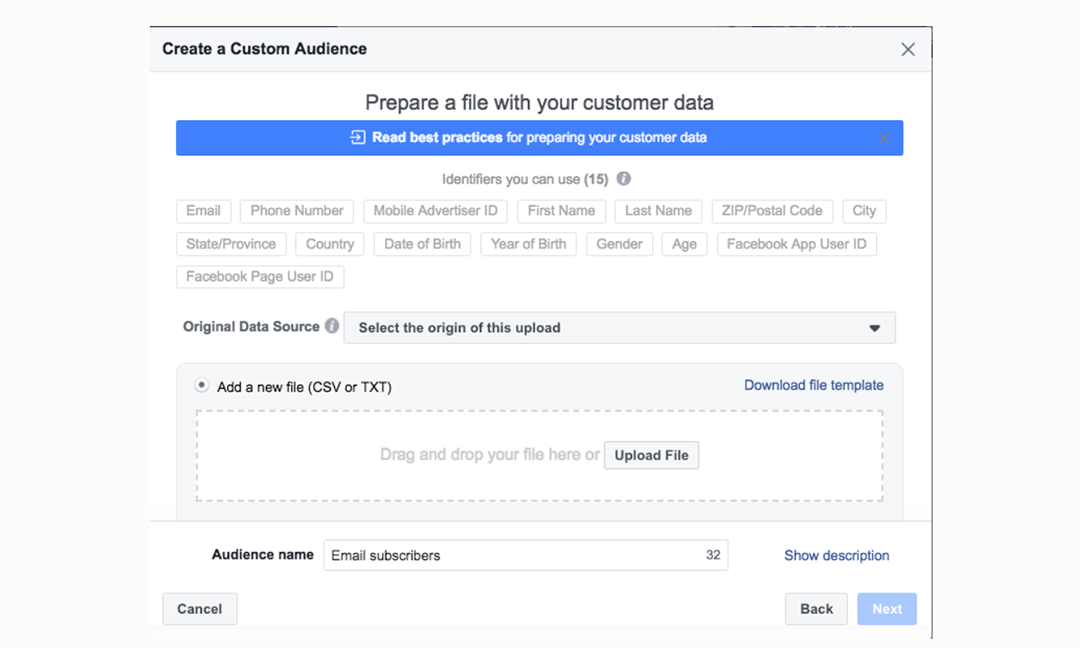Viewport: 1080px width, 648px height.
Task: Click the Email identifier tag
Action: pyautogui.click(x=203, y=211)
